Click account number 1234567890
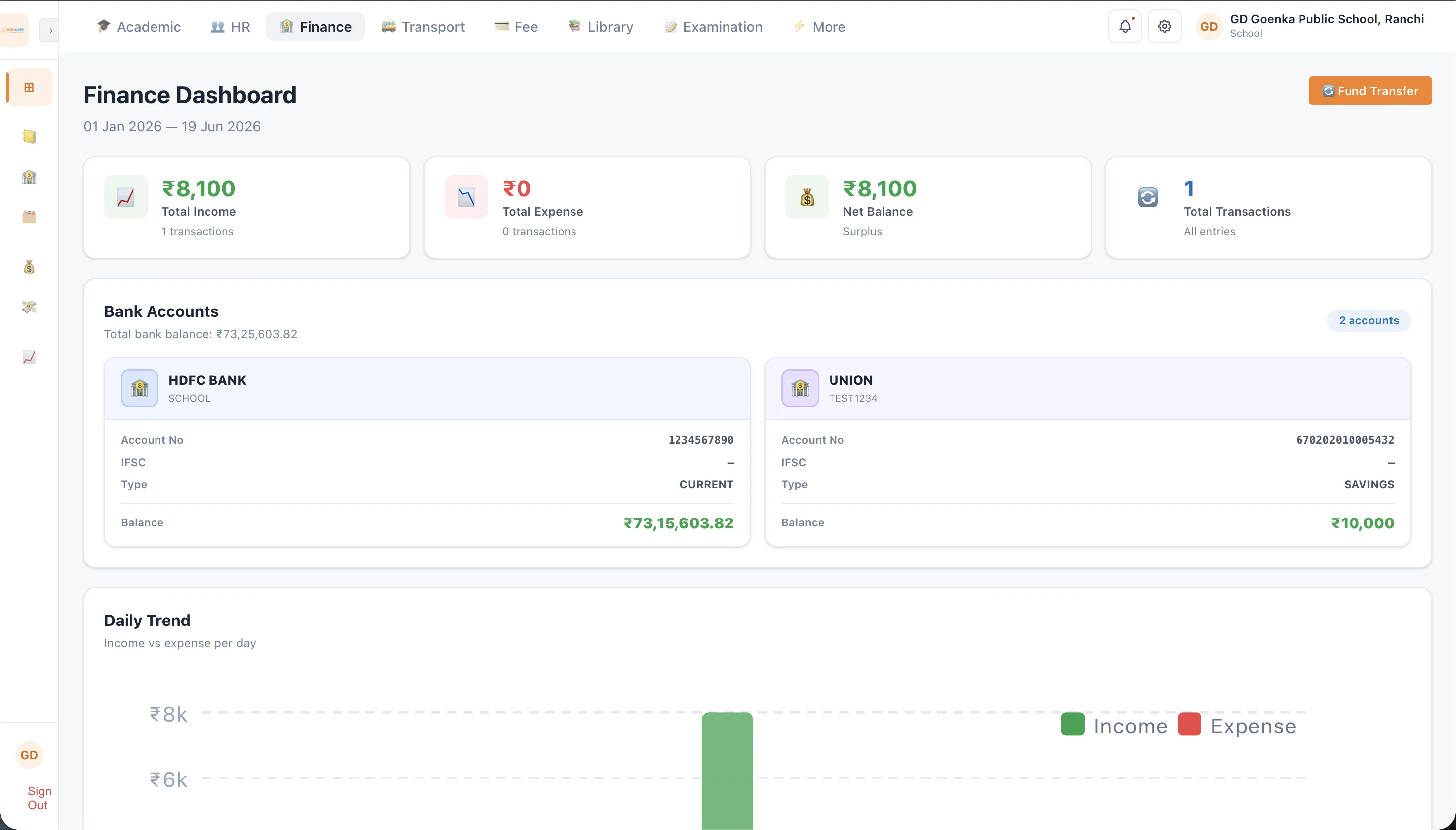1456x830 pixels. click(701, 439)
